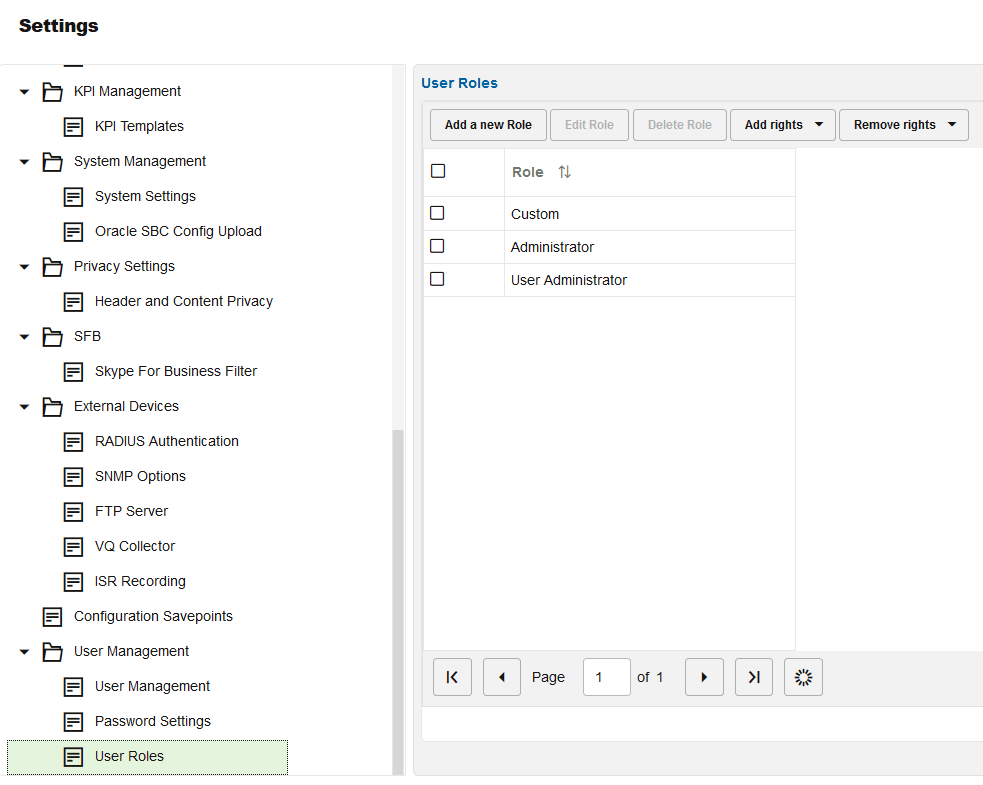Go to next page of roles
The height and width of the screenshot is (785, 983).
pos(704,677)
